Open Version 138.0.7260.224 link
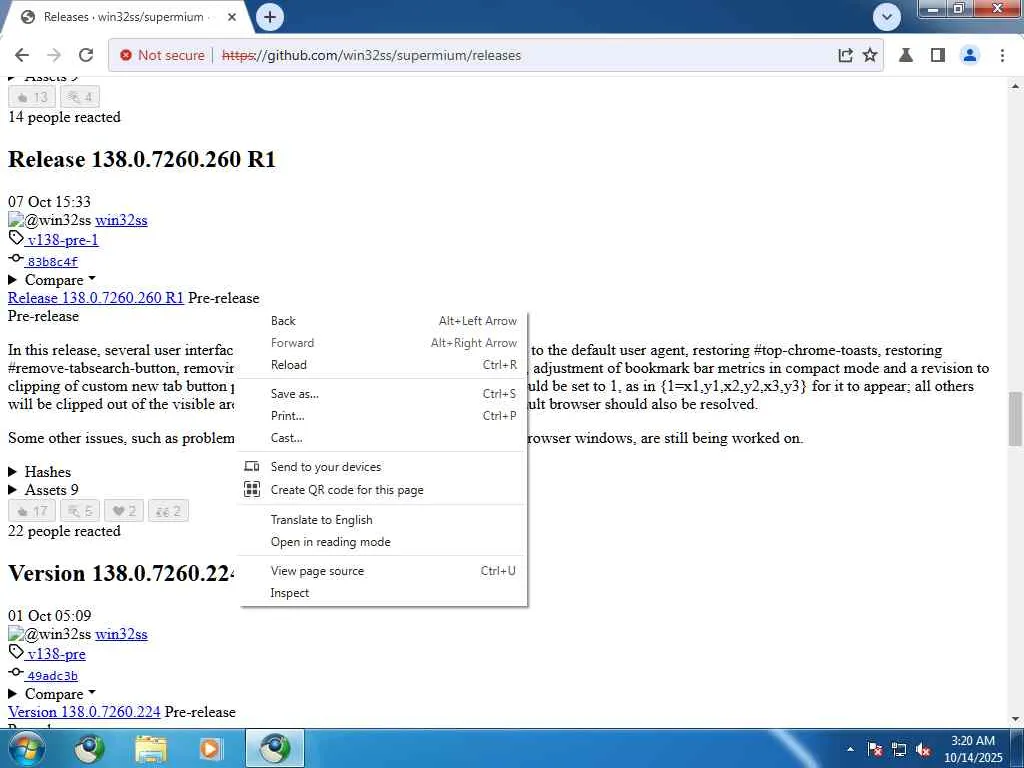This screenshot has height=768, width=1024. [84, 712]
